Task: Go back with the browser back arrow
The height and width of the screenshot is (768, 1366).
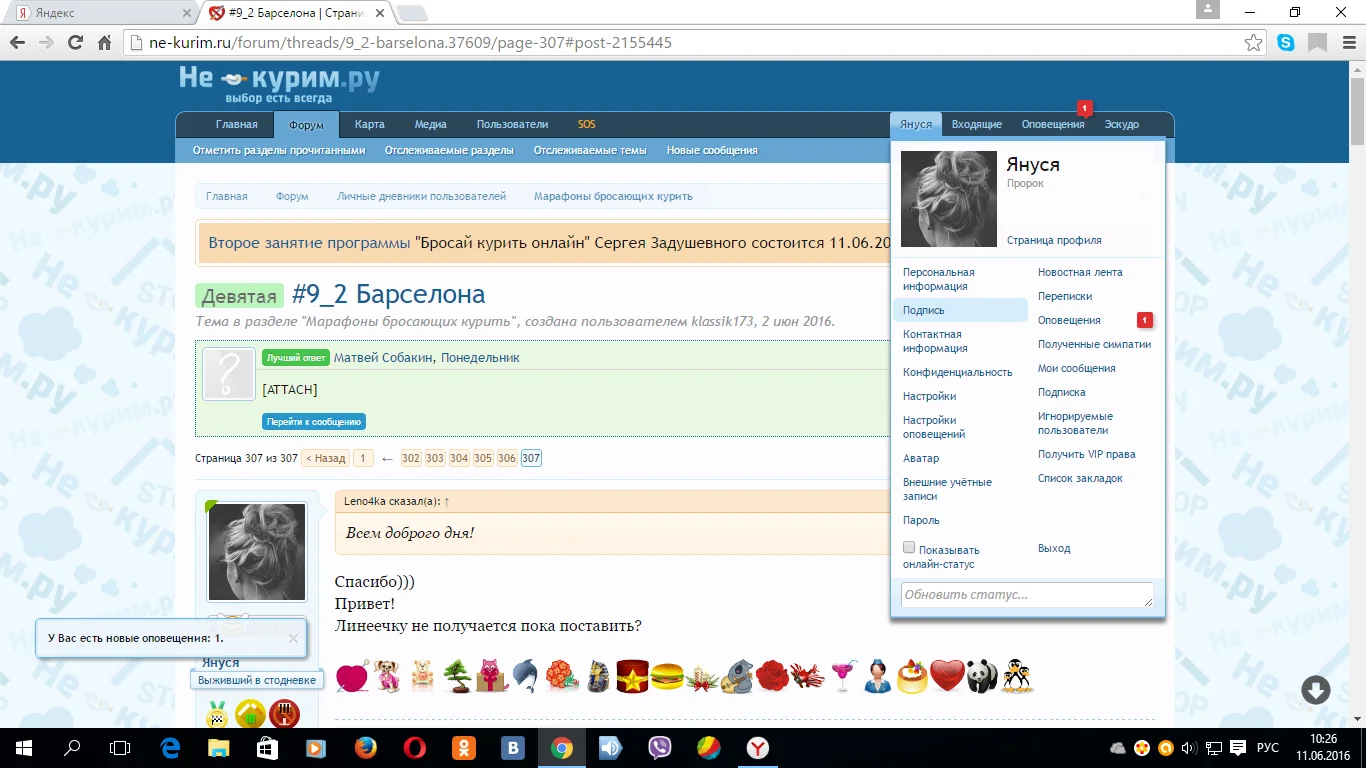Action: tap(16, 43)
